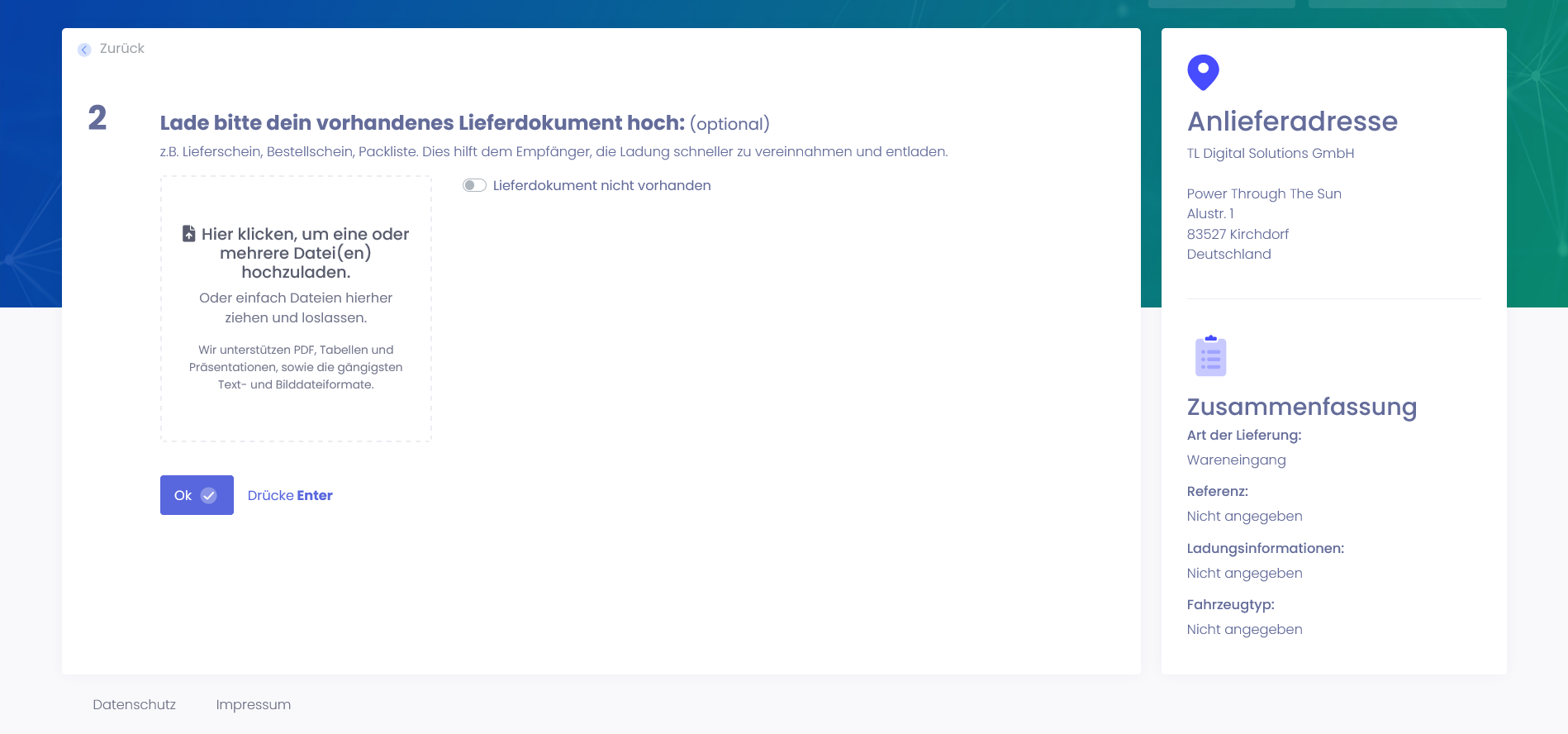This screenshot has height=734, width=1568.
Task: Click the blue location pin icon
Action: pos(1203,73)
